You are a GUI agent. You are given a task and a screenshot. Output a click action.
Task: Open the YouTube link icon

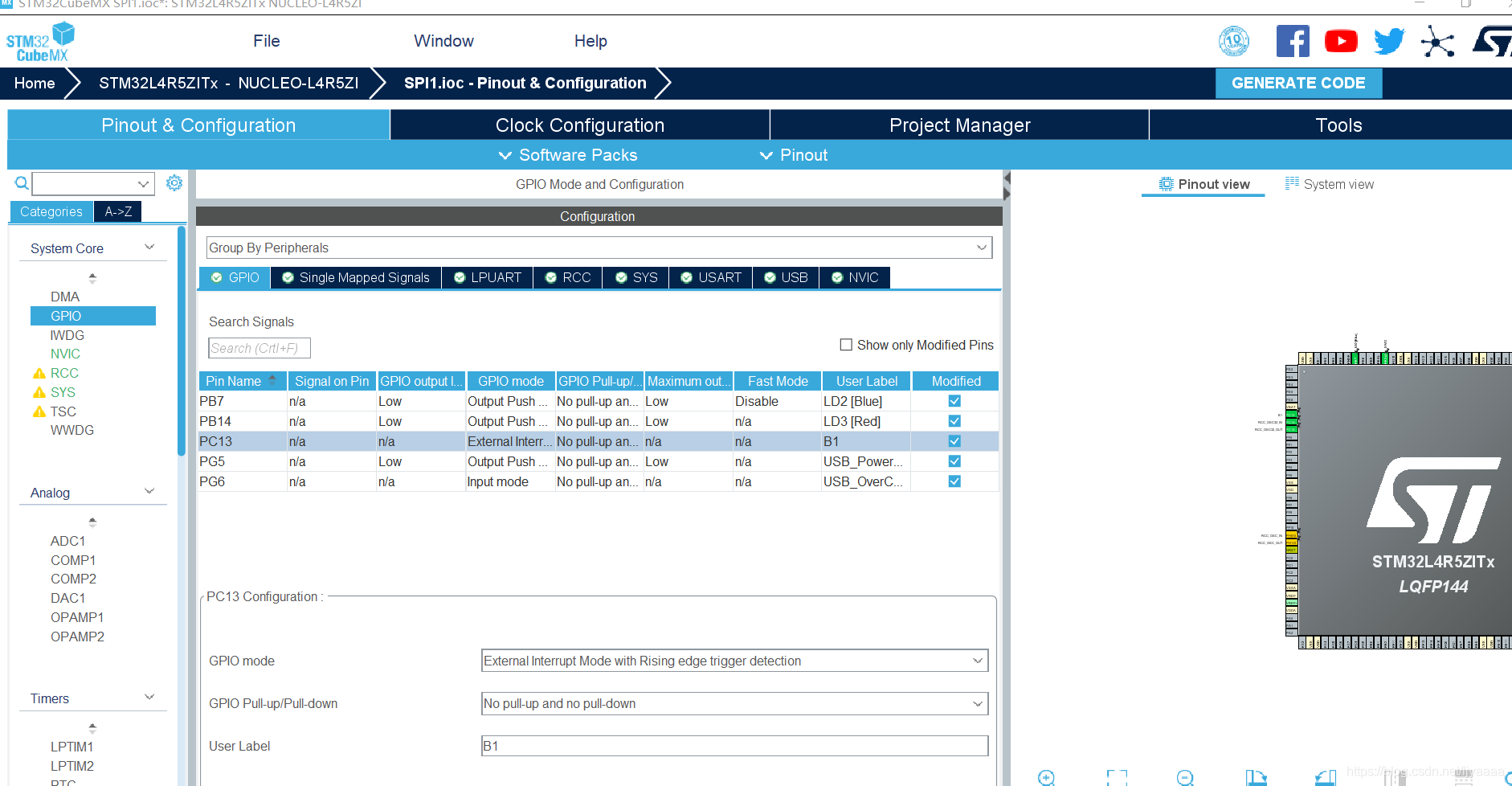[x=1341, y=41]
